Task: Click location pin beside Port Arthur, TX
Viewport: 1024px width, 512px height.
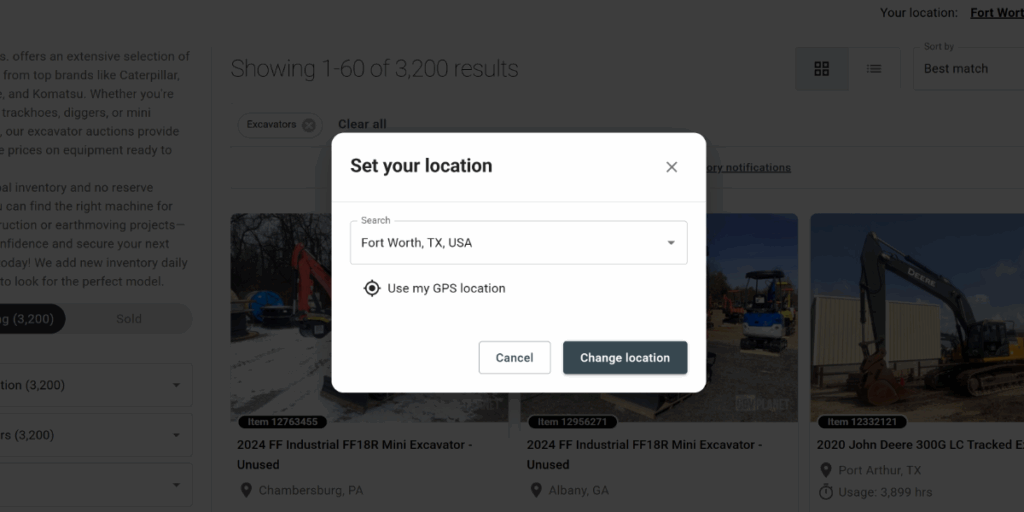Action: point(825,470)
